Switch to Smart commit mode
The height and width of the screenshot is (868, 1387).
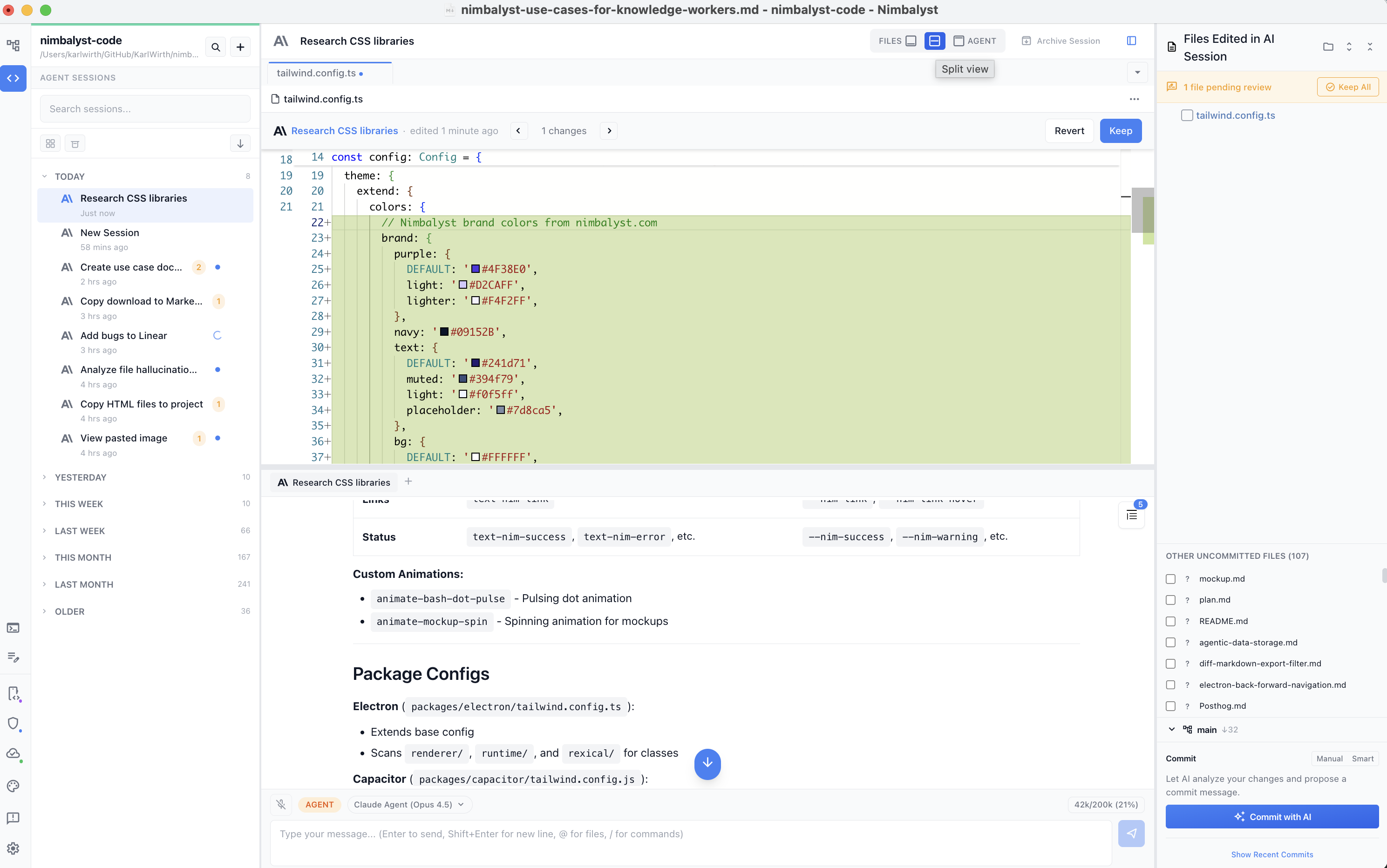1362,759
